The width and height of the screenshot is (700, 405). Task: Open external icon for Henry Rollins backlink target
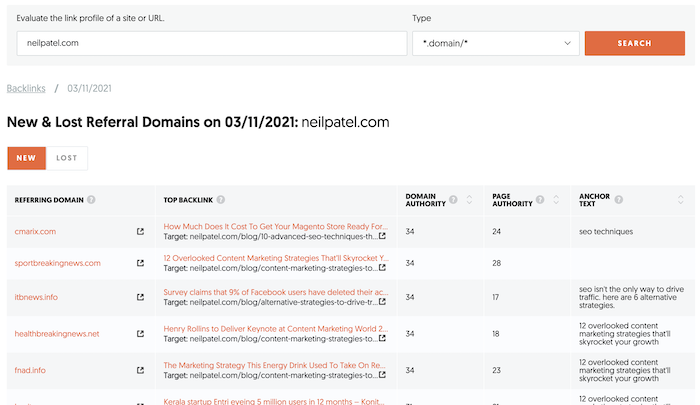click(382, 338)
